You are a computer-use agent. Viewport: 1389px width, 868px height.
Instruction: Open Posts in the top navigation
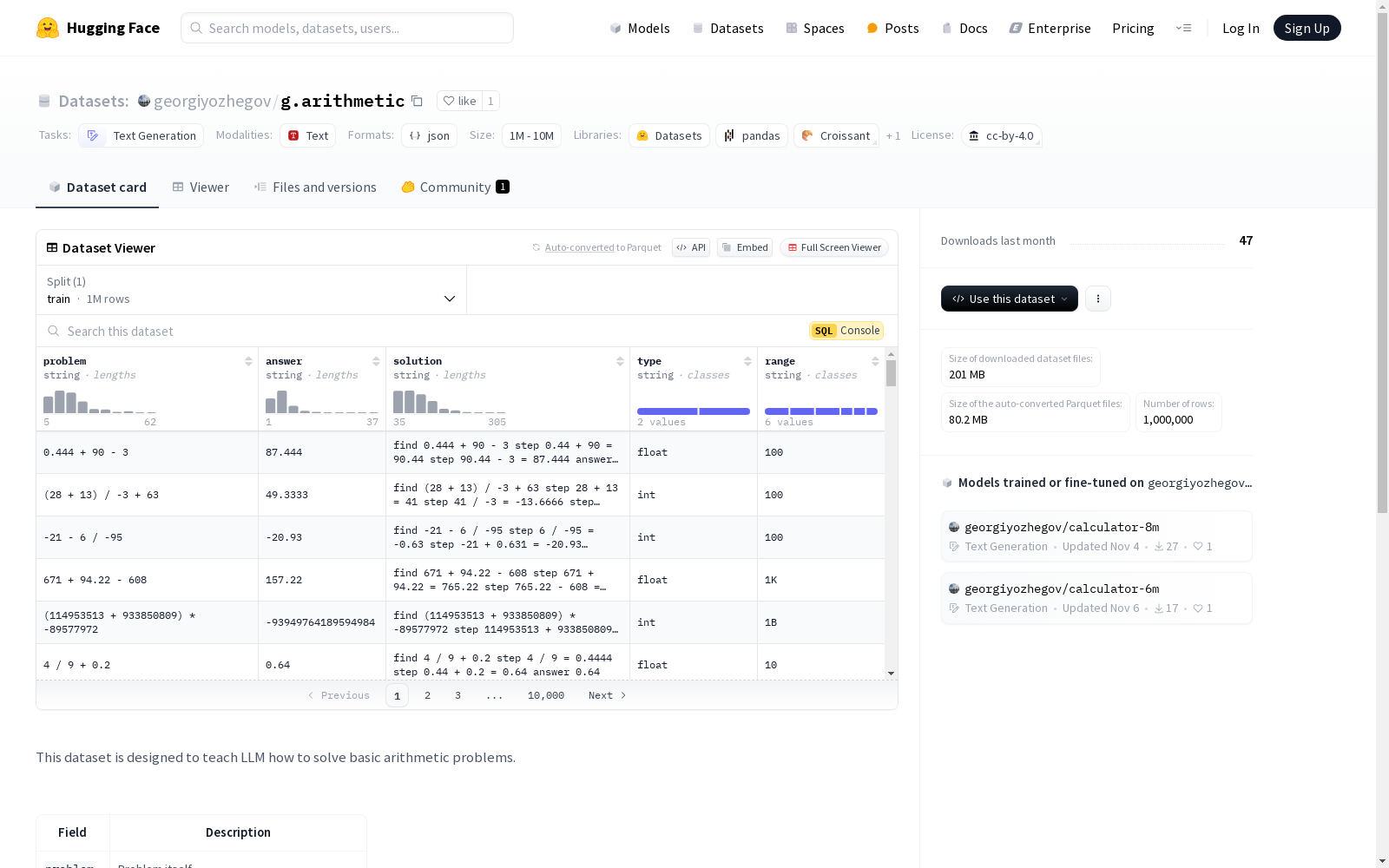point(892,28)
